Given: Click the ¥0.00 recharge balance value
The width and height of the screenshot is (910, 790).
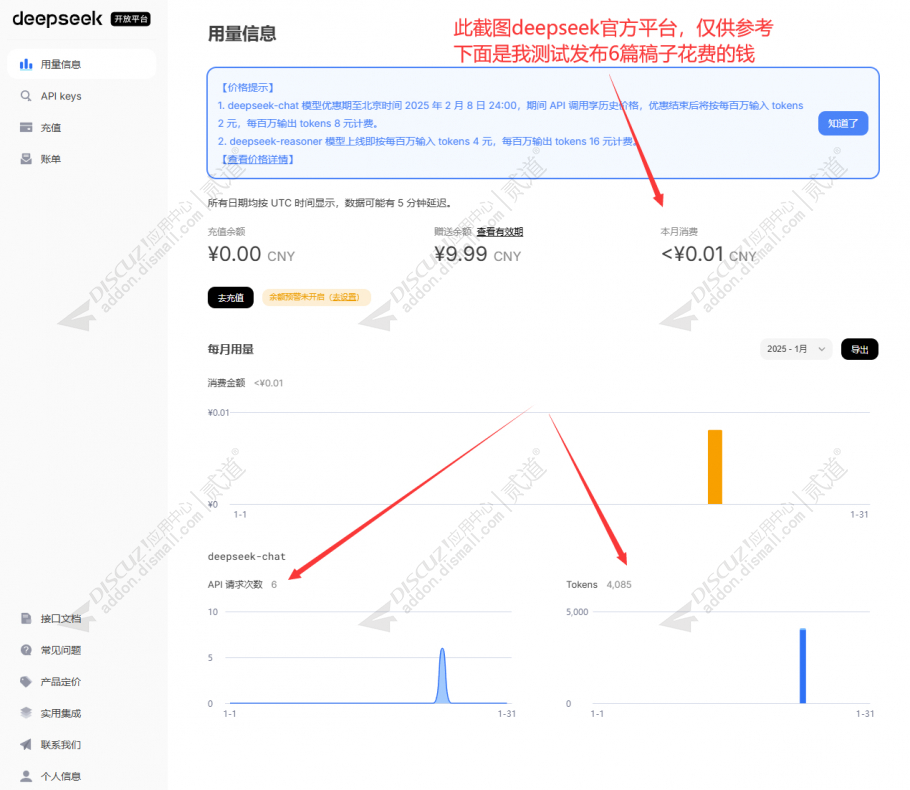Looking at the screenshot, I should (234, 254).
